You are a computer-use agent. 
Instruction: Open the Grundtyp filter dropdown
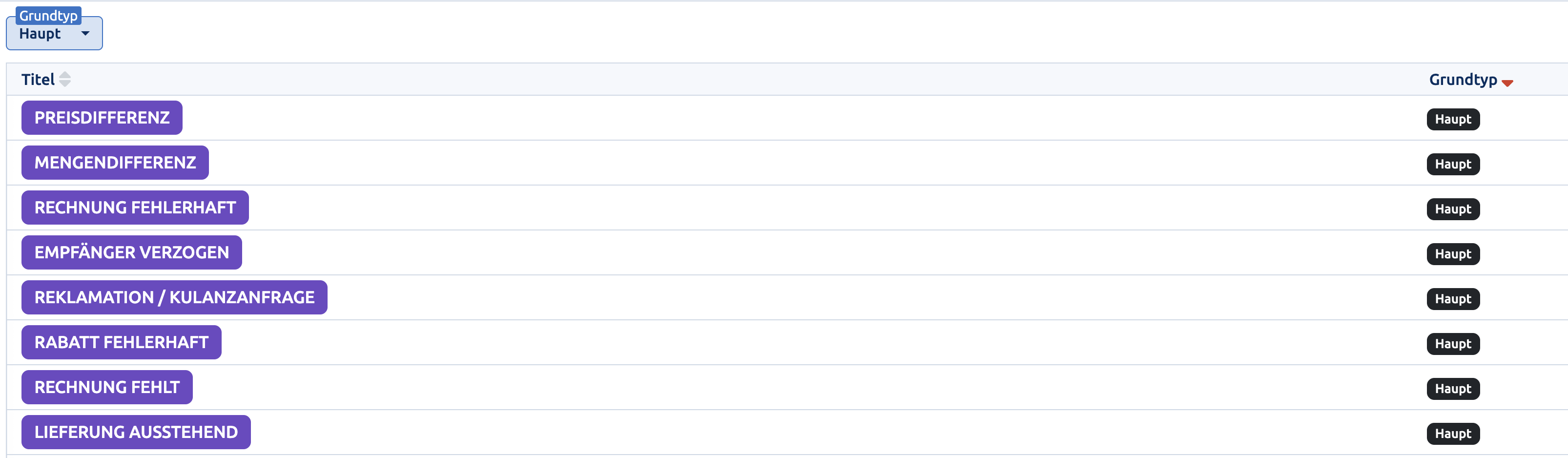click(x=54, y=34)
